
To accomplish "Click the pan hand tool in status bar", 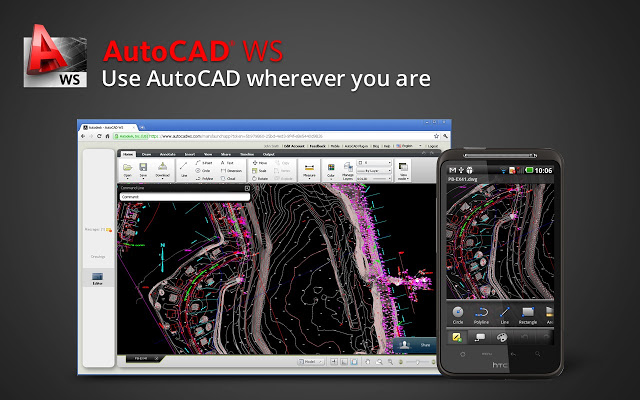I will click(367, 362).
